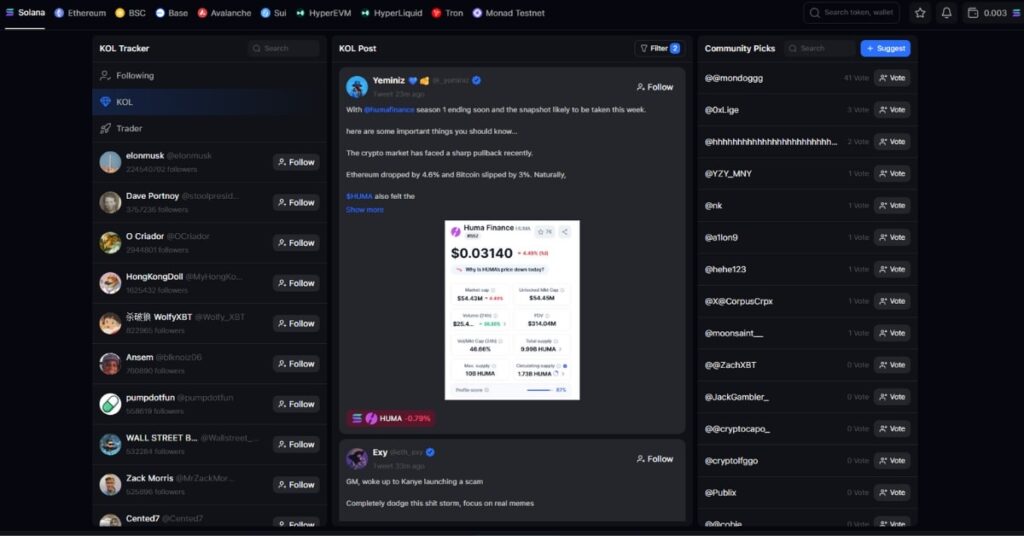Select the Sui chain tab
Viewport: 1024px width, 536px height.
tap(273, 13)
